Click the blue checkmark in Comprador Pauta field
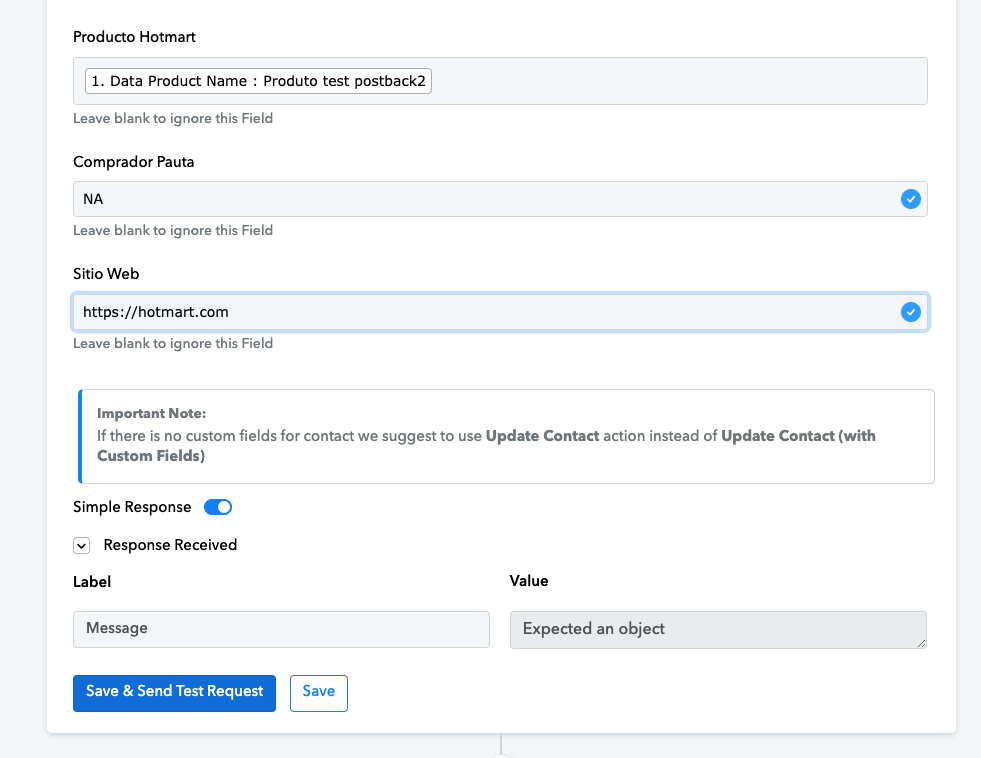The height and width of the screenshot is (758, 981). (x=910, y=199)
